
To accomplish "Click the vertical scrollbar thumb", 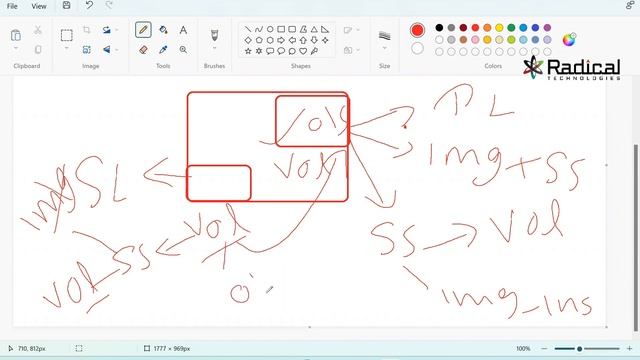I will [x=635, y=238].
